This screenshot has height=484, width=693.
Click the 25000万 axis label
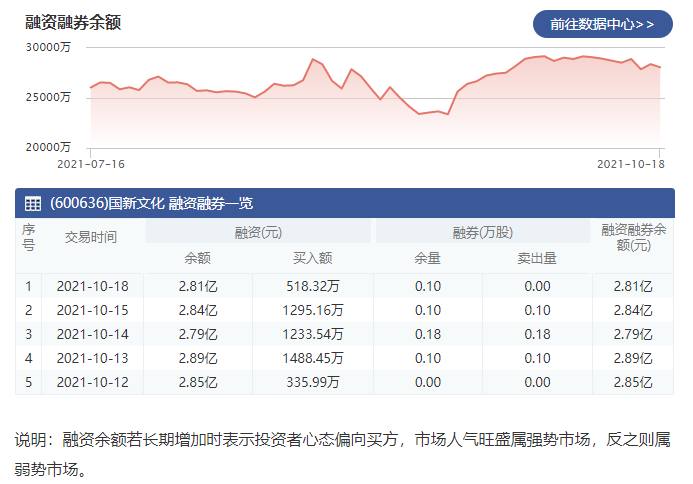pos(48,97)
